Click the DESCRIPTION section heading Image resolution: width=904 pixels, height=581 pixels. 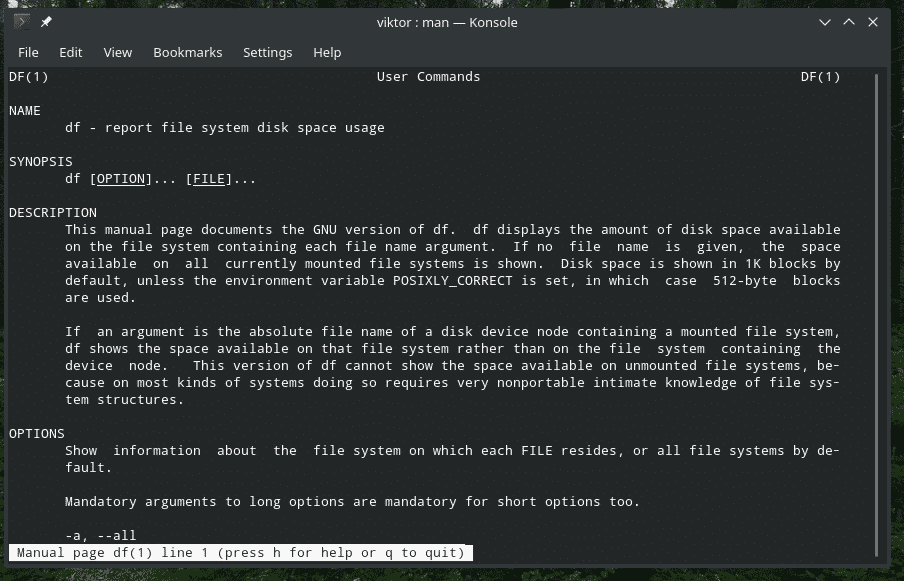[53, 213]
